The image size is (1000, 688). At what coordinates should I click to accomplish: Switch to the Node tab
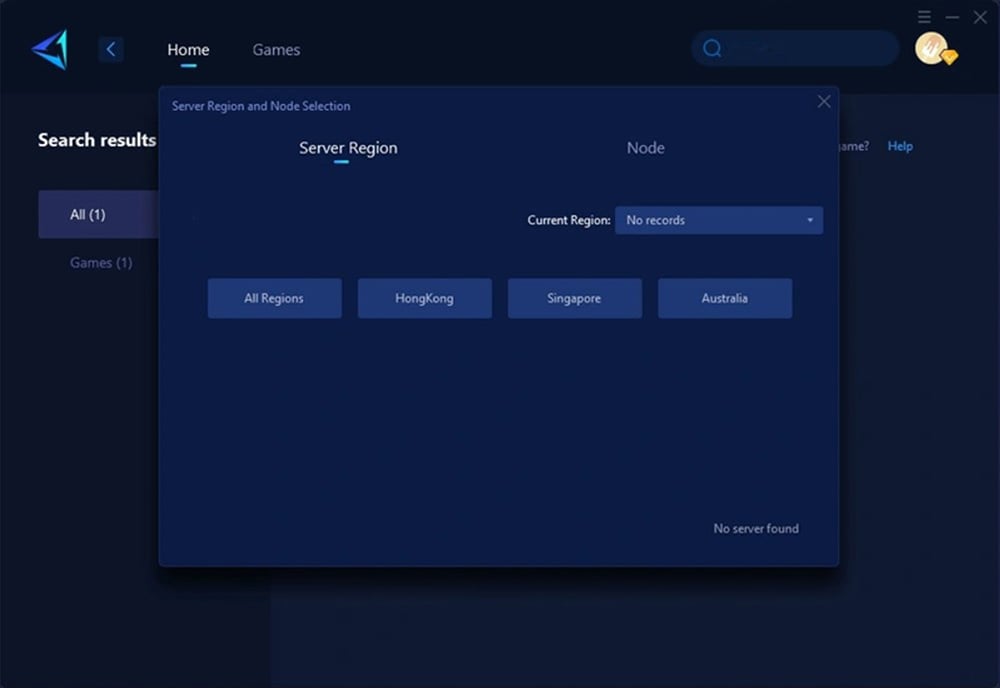click(645, 148)
